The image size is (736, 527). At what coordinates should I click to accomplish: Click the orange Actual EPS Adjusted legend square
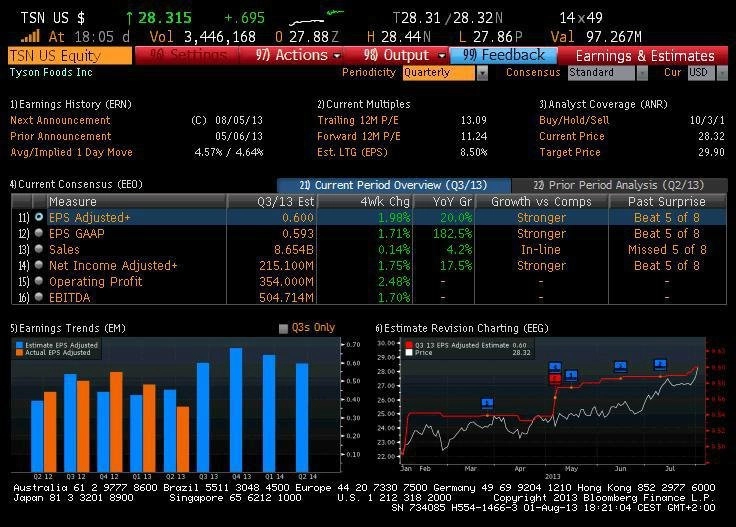(x=19, y=352)
